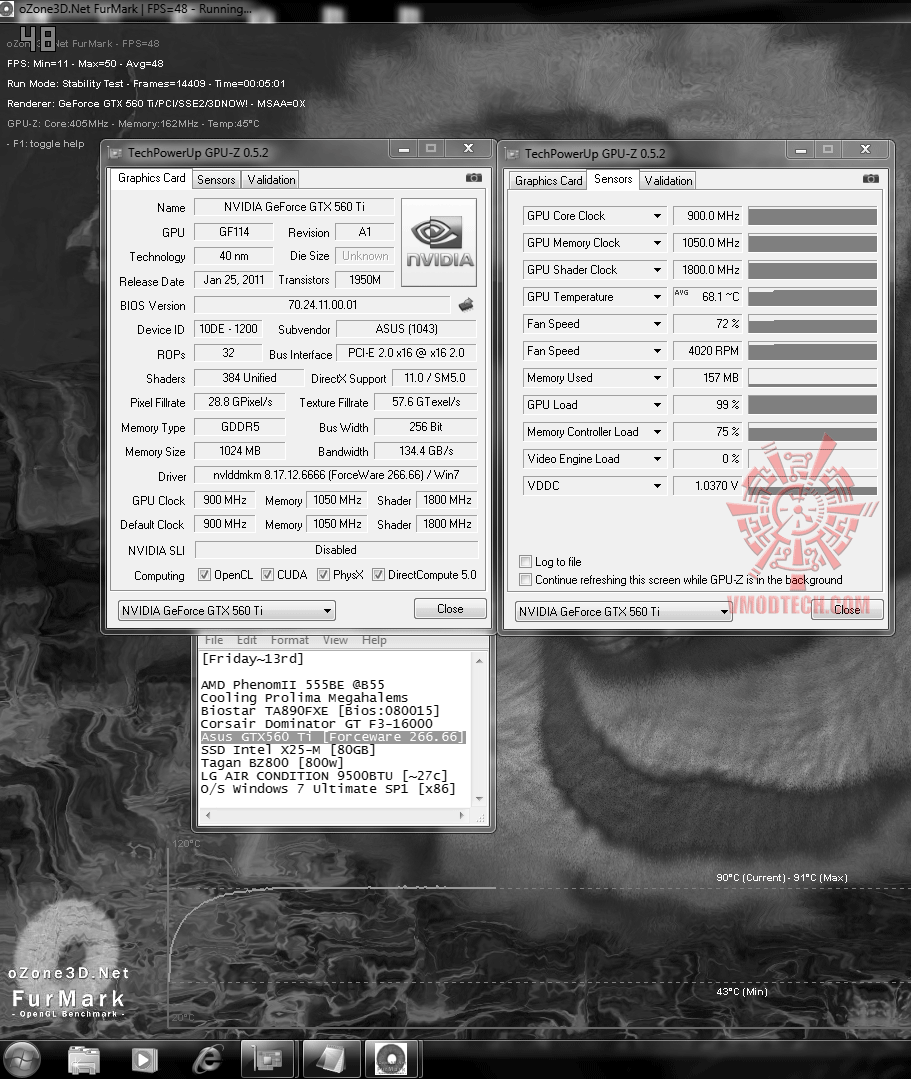Click the Driver version field
The width and height of the screenshot is (911, 1079).
click(336, 475)
